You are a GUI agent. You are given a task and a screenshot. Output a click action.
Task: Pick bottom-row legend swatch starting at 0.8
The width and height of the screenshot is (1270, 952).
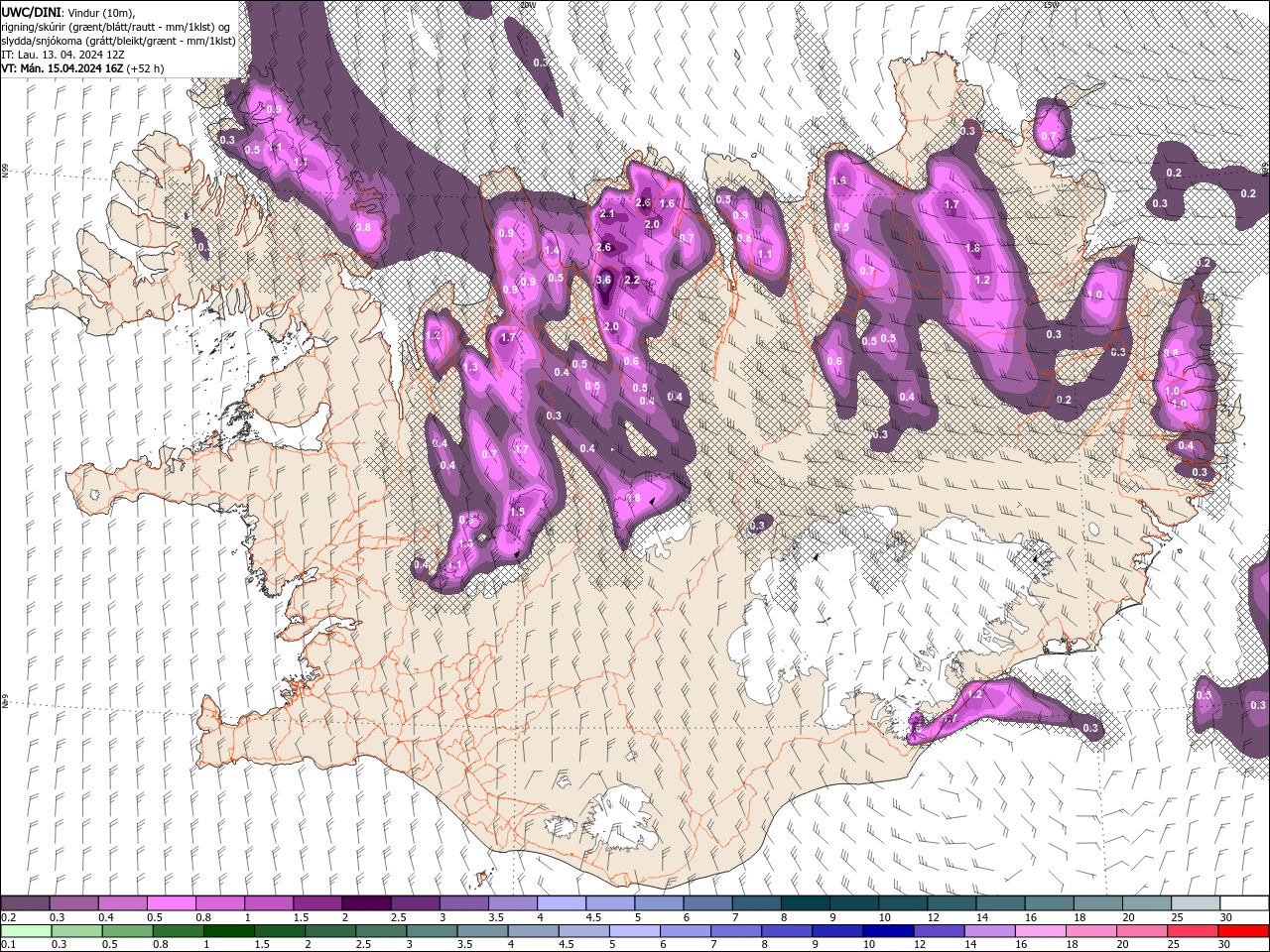(x=179, y=930)
